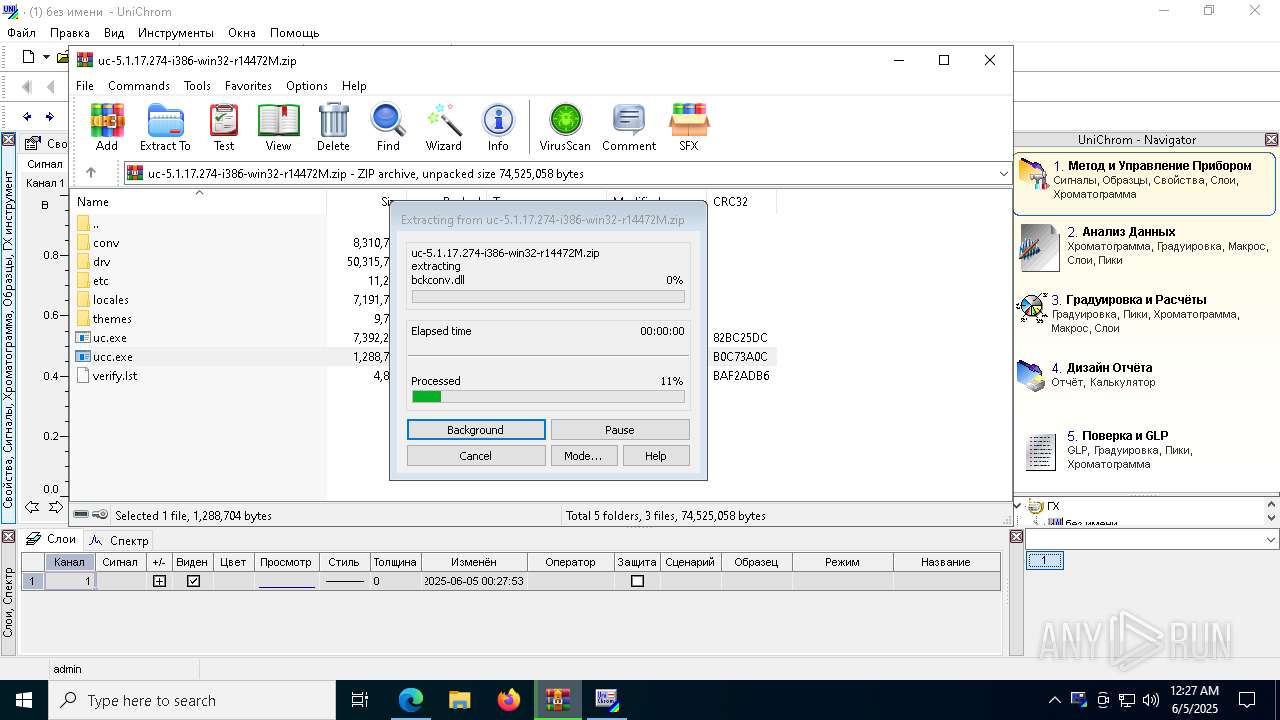Close the left properties panel
This screenshot has width=1280, height=720.
coord(8,140)
